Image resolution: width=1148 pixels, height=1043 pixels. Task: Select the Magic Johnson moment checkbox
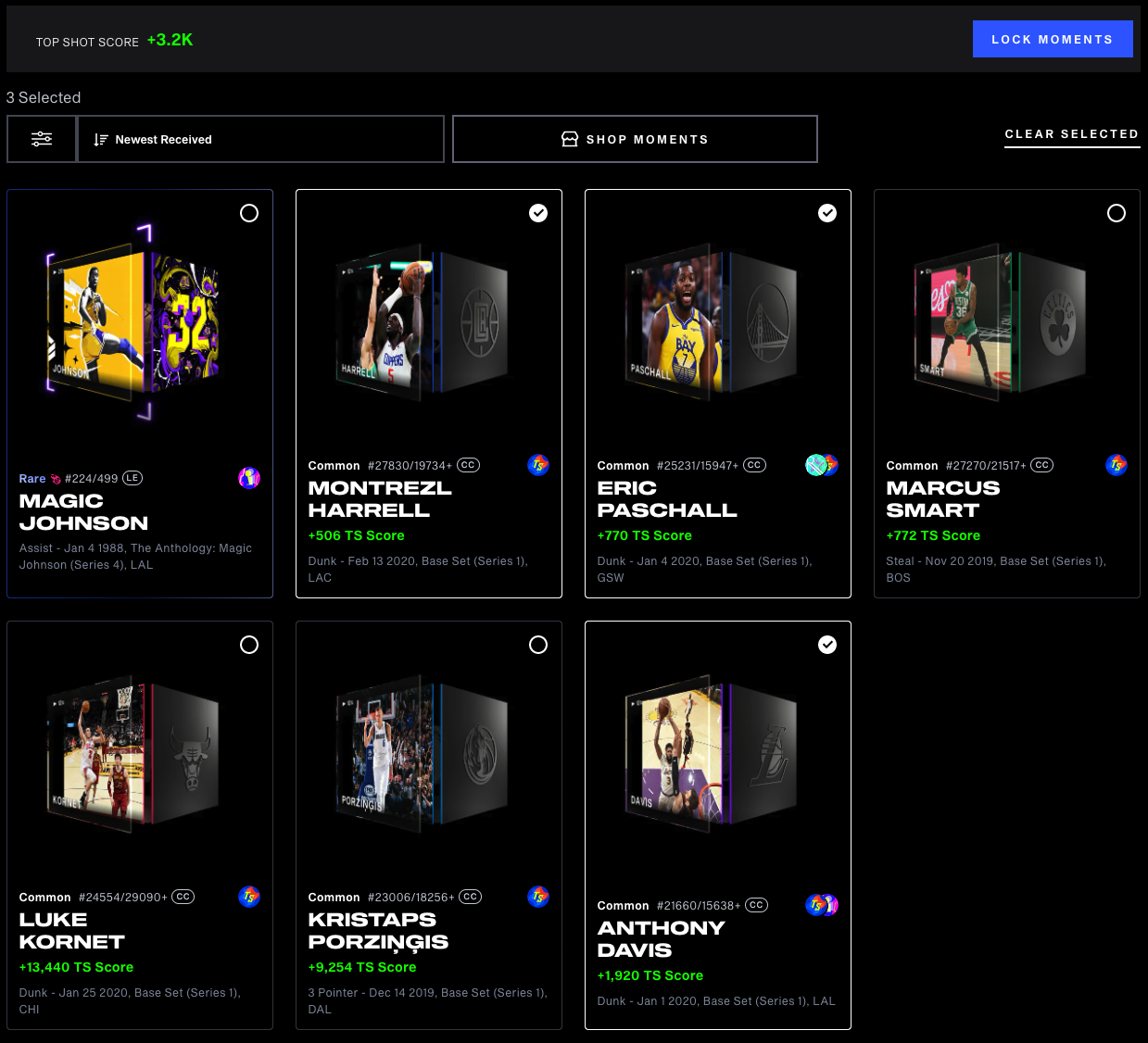(x=249, y=213)
